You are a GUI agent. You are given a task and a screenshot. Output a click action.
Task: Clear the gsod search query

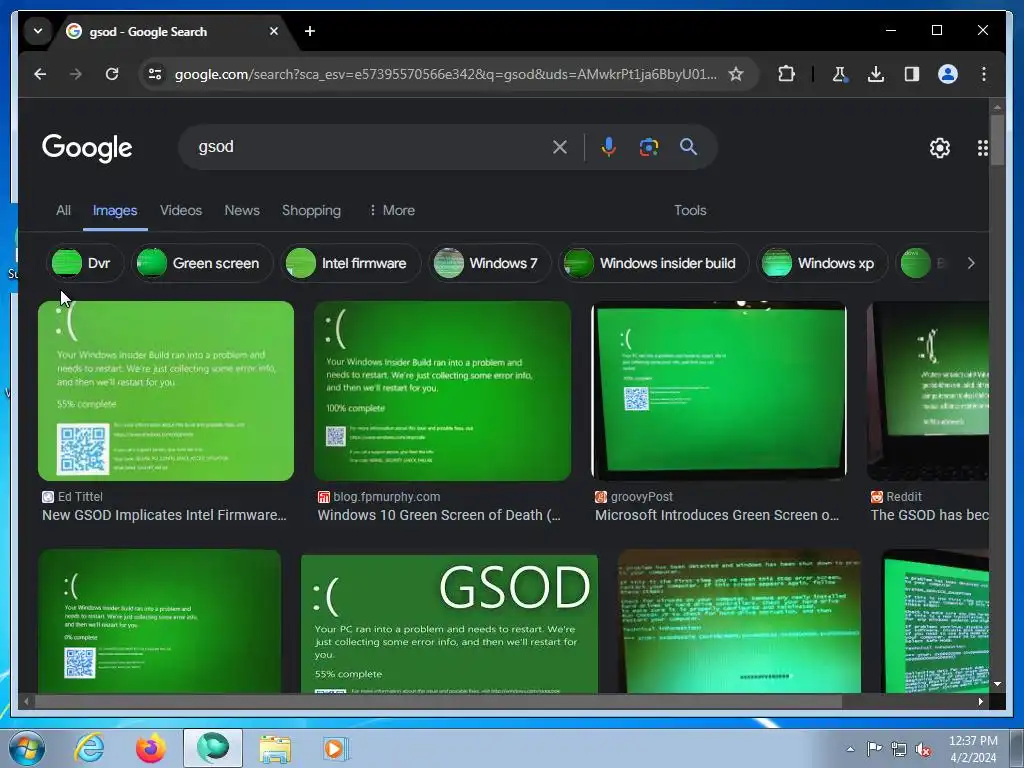(560, 147)
